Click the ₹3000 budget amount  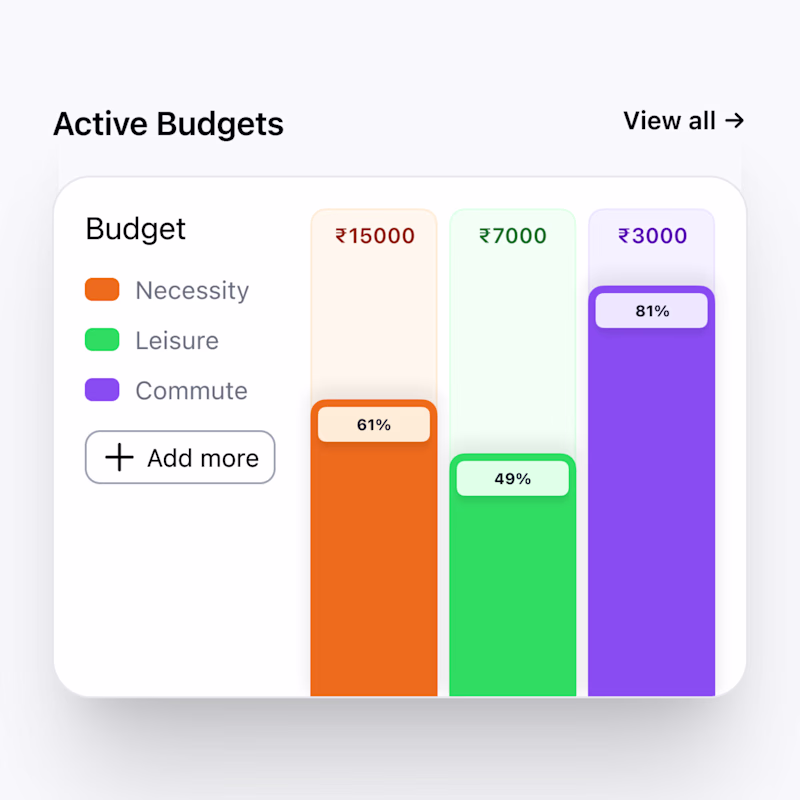point(652,236)
